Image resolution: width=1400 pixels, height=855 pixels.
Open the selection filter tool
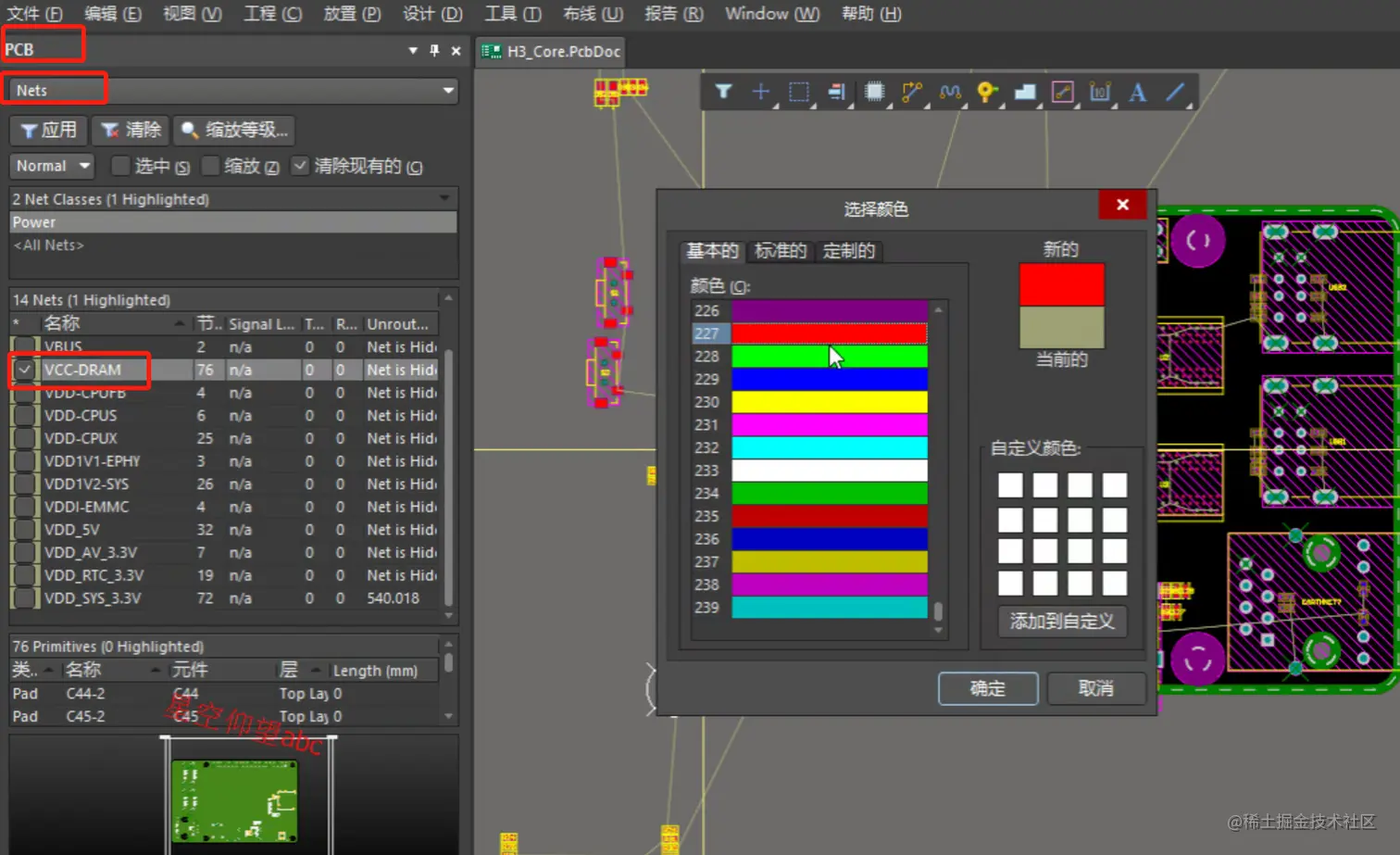(723, 92)
